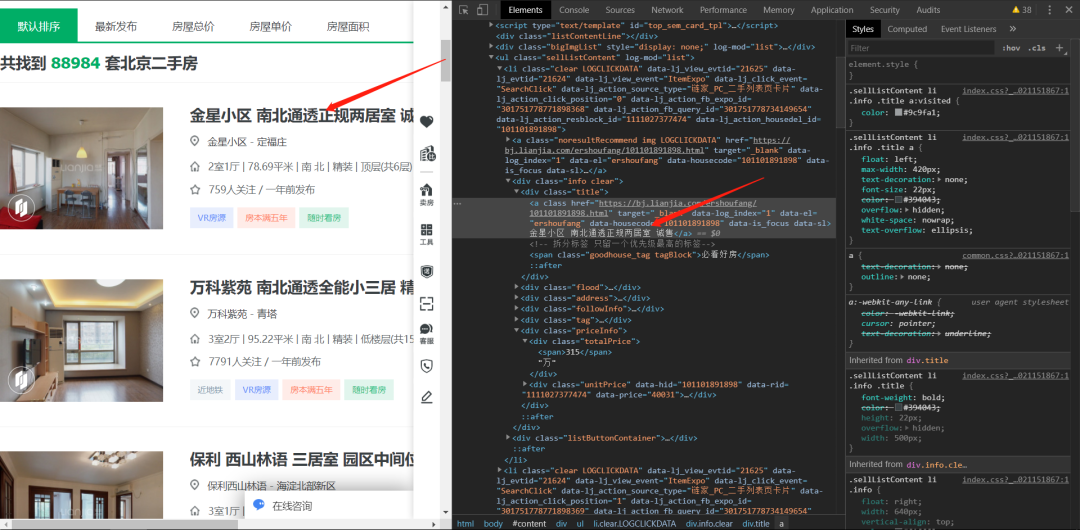
Task: Open the 金星小区 南北通透正规两居室 listing title
Action: [302, 116]
